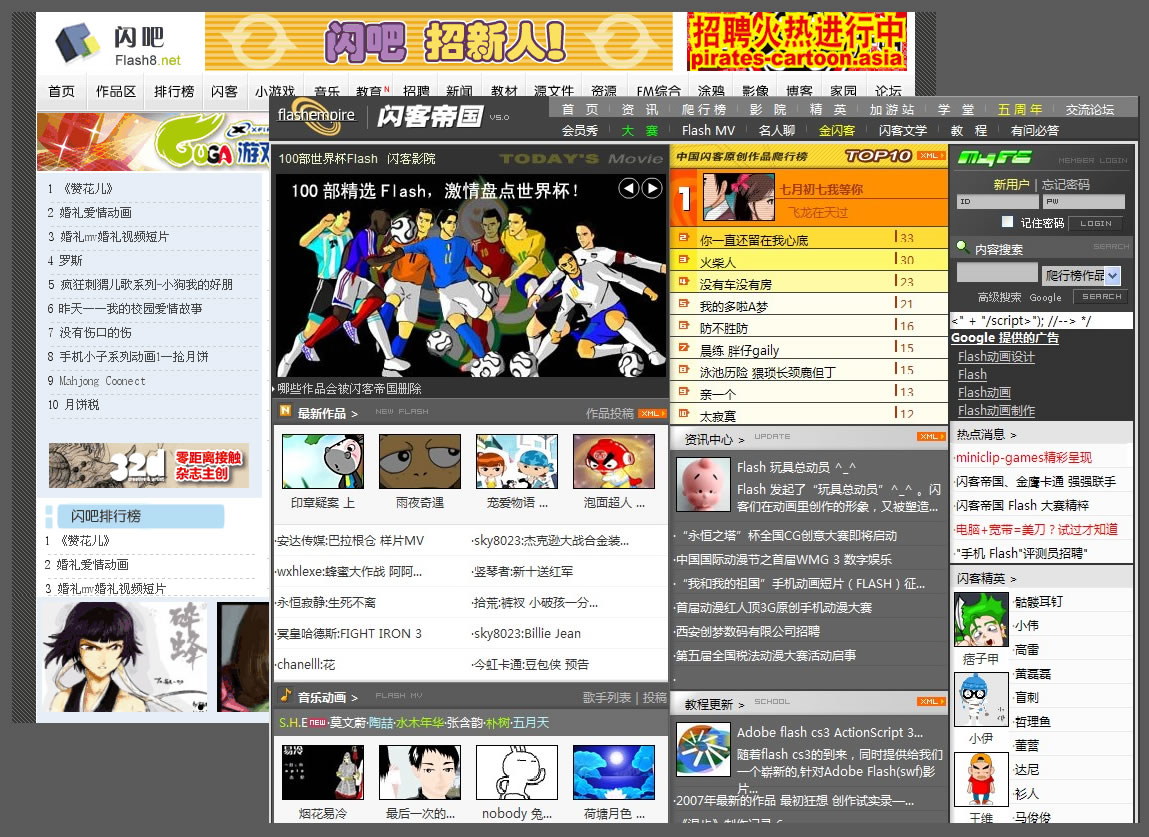Screen dimensions: 1149x837
Task: Click 歌手列表 link
Action: (607, 697)
